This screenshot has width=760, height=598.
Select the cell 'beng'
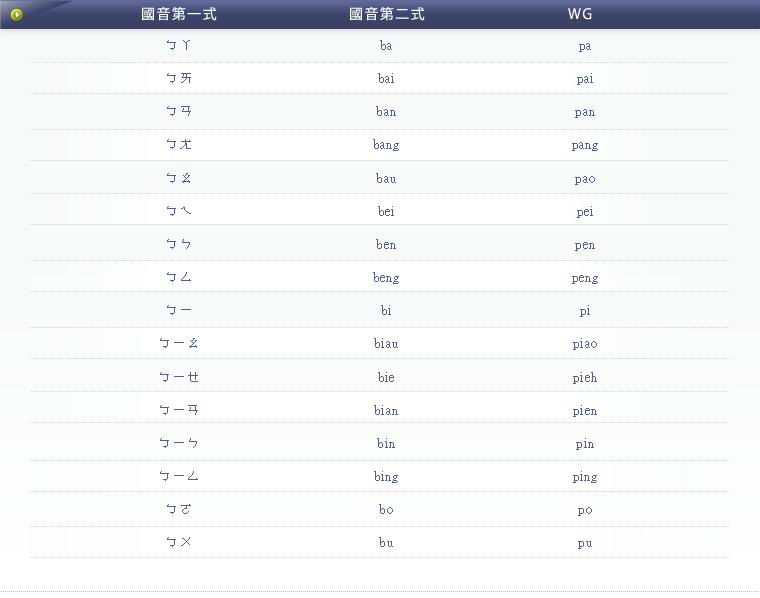pyautogui.click(x=386, y=278)
